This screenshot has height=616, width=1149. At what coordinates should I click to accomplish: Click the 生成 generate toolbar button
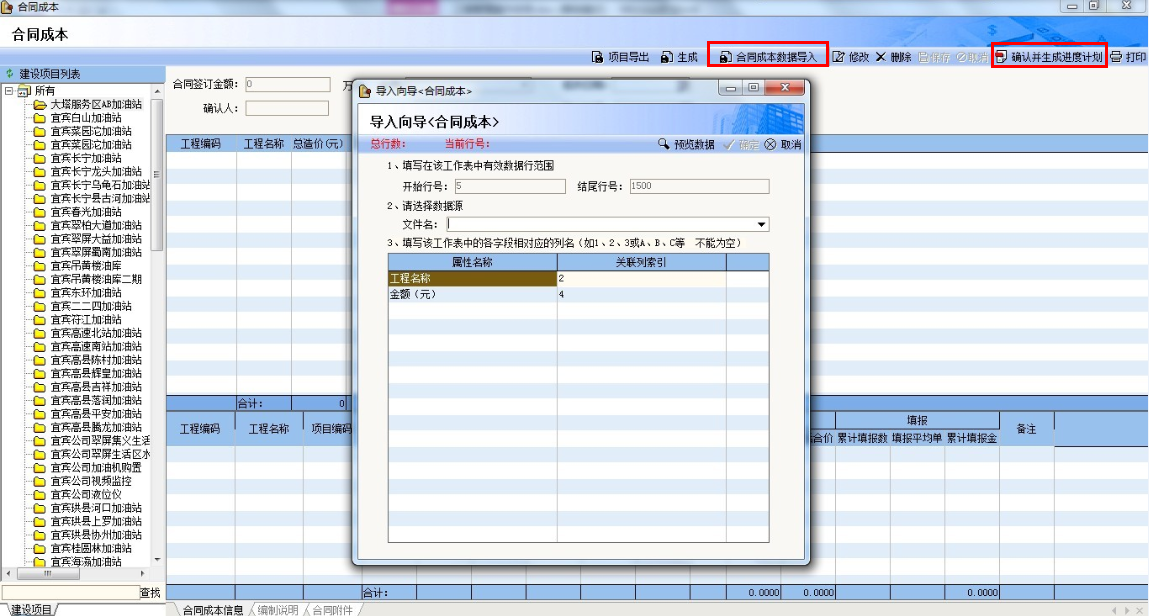coord(679,57)
